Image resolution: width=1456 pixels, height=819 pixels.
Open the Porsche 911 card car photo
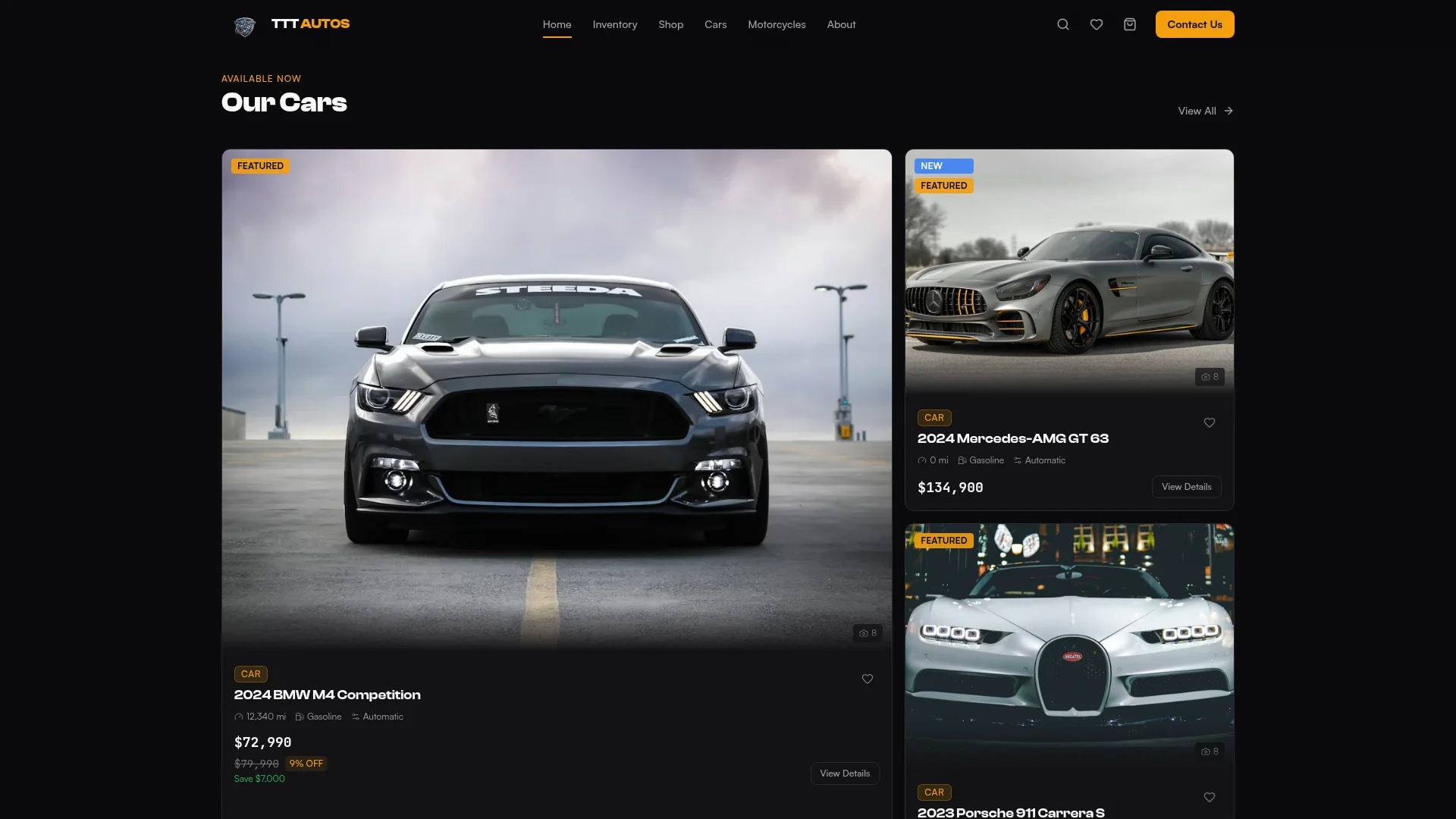click(1069, 647)
